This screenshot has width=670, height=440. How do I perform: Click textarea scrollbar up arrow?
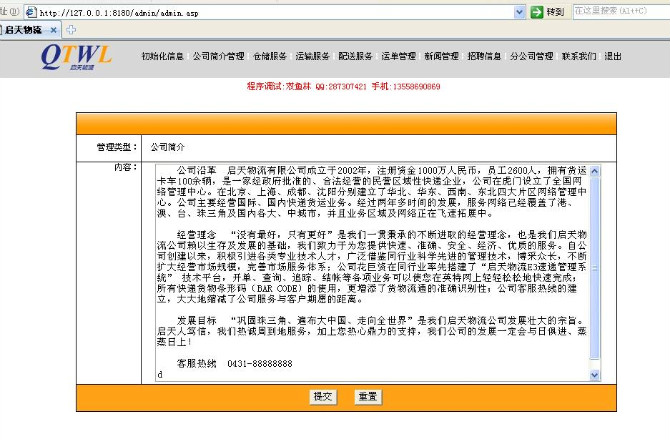(x=595, y=171)
